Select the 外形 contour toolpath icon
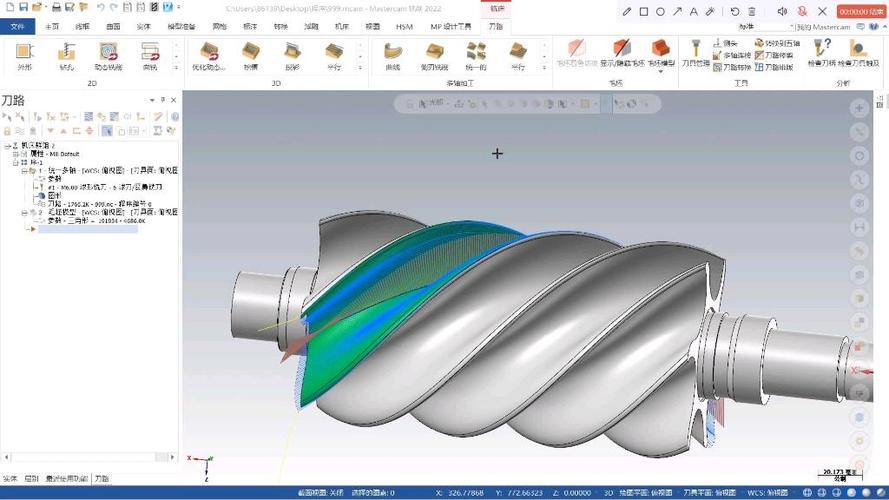Screen dimensions: 889x500 point(24,56)
